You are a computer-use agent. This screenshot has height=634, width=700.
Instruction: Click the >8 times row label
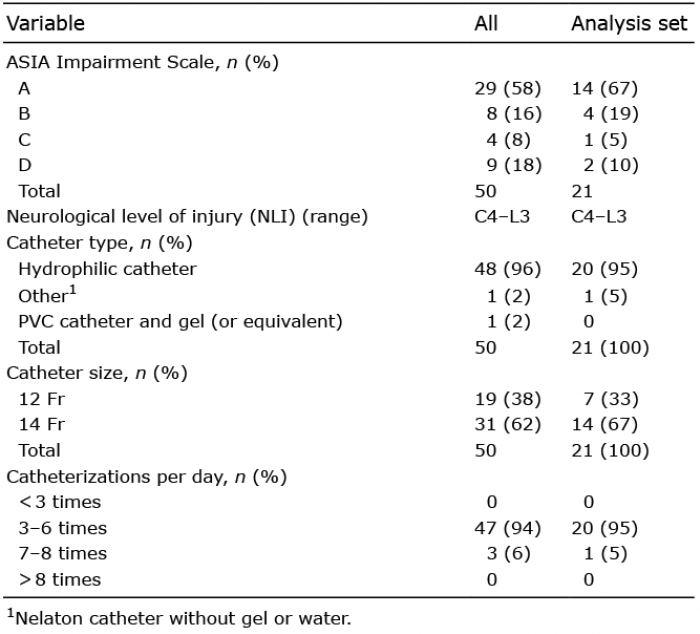click(x=60, y=580)
